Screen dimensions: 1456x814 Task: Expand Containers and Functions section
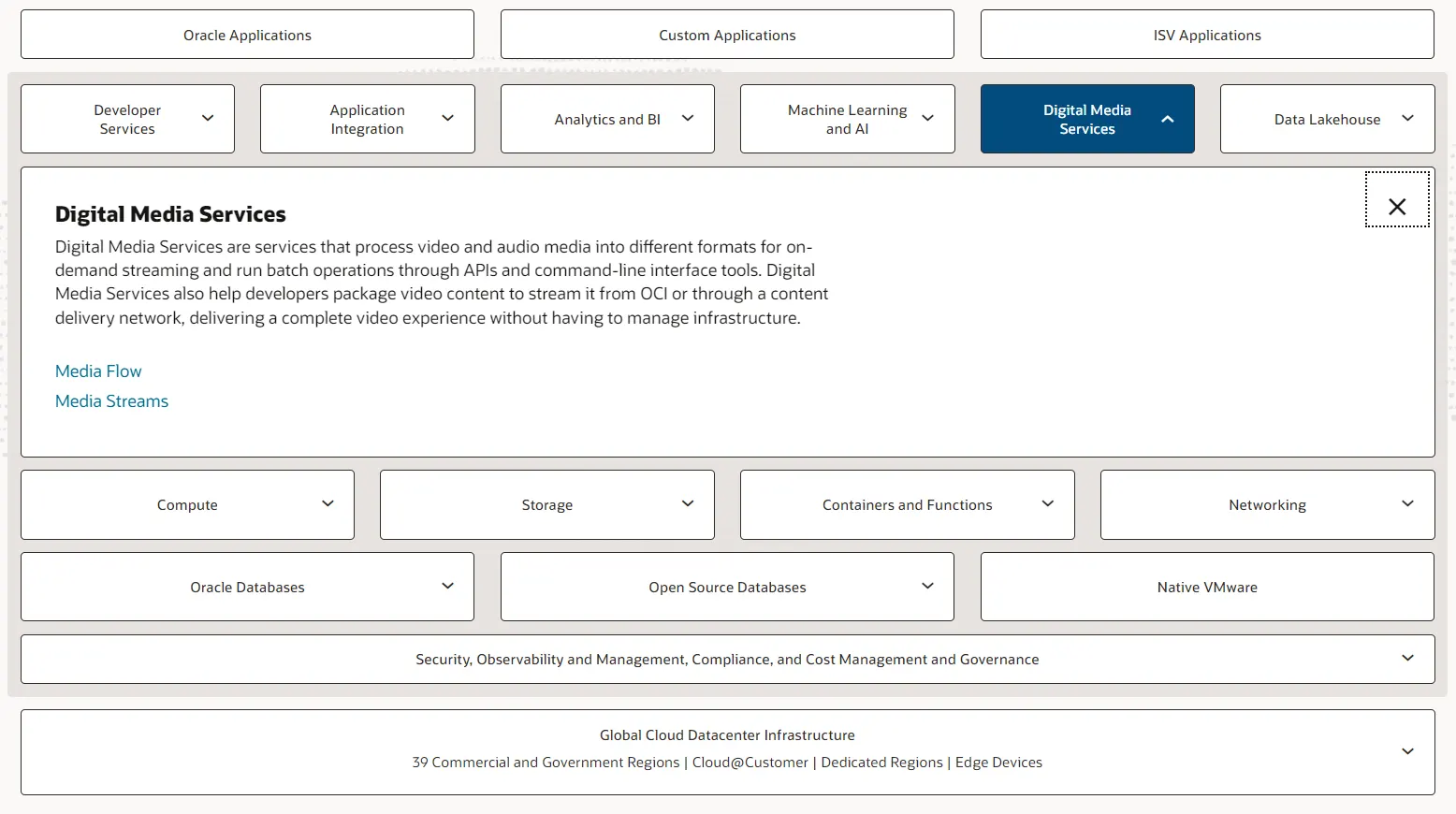pos(907,504)
